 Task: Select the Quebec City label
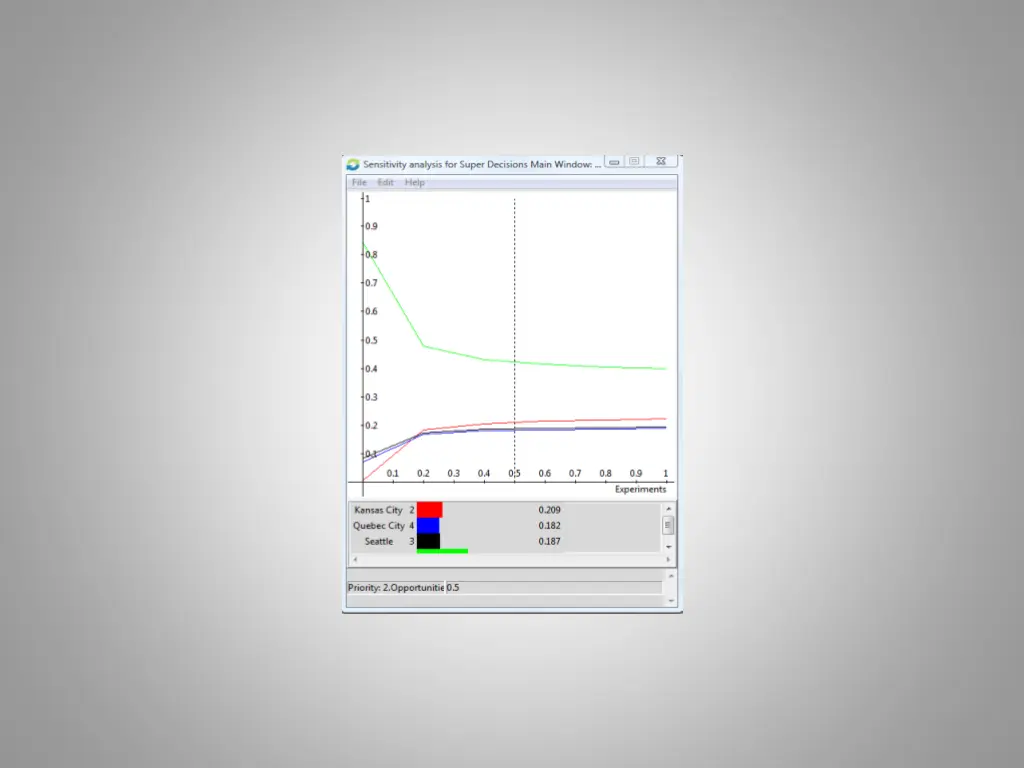[378, 526]
